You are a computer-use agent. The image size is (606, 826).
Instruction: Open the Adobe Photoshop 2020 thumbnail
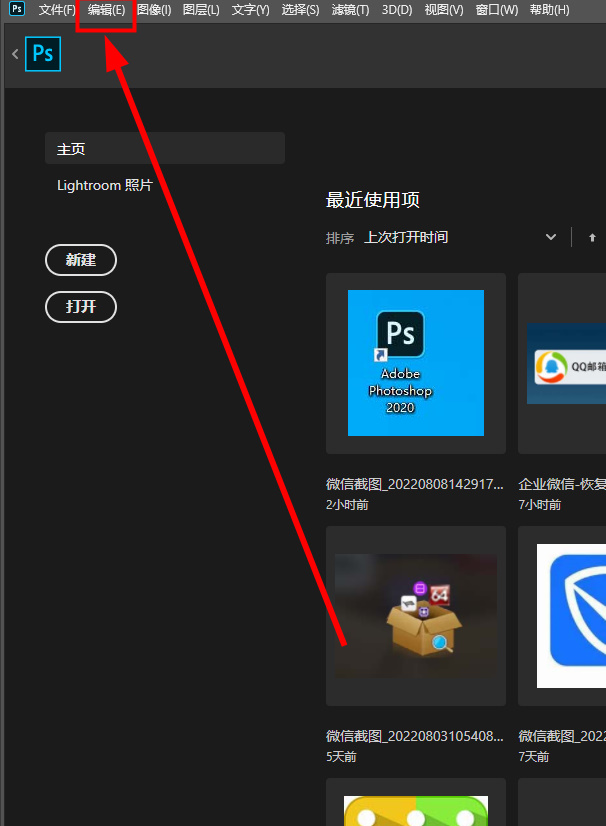click(416, 363)
